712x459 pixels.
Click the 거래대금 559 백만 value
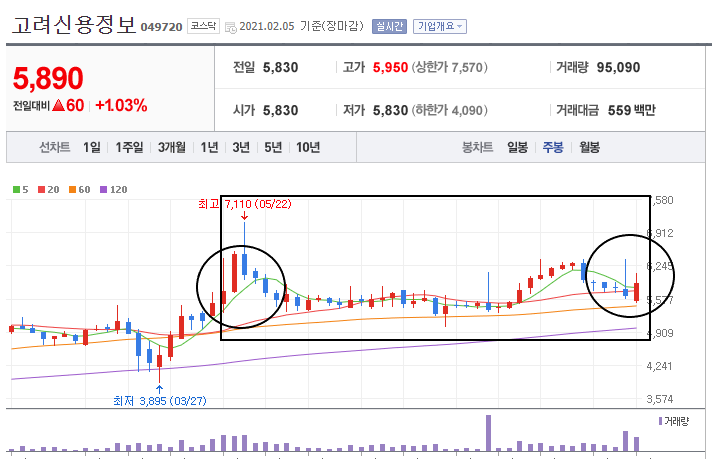coord(631,110)
